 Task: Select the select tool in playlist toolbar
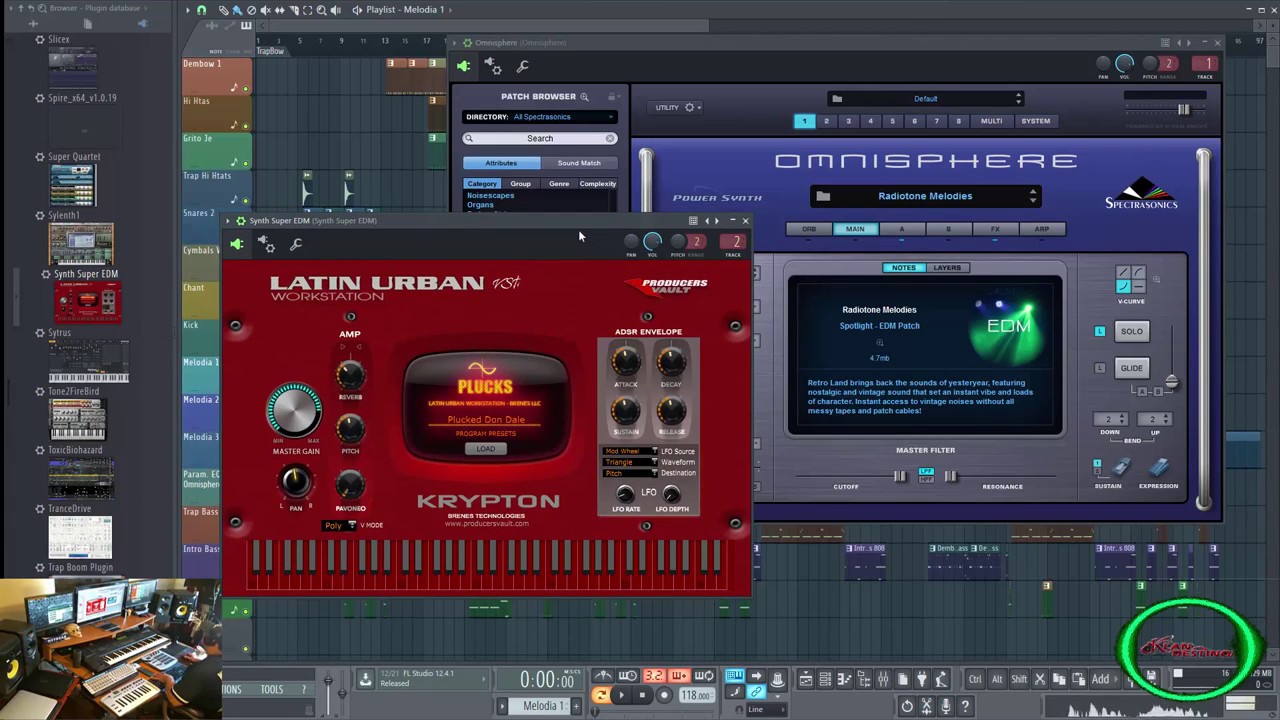[x=307, y=10]
